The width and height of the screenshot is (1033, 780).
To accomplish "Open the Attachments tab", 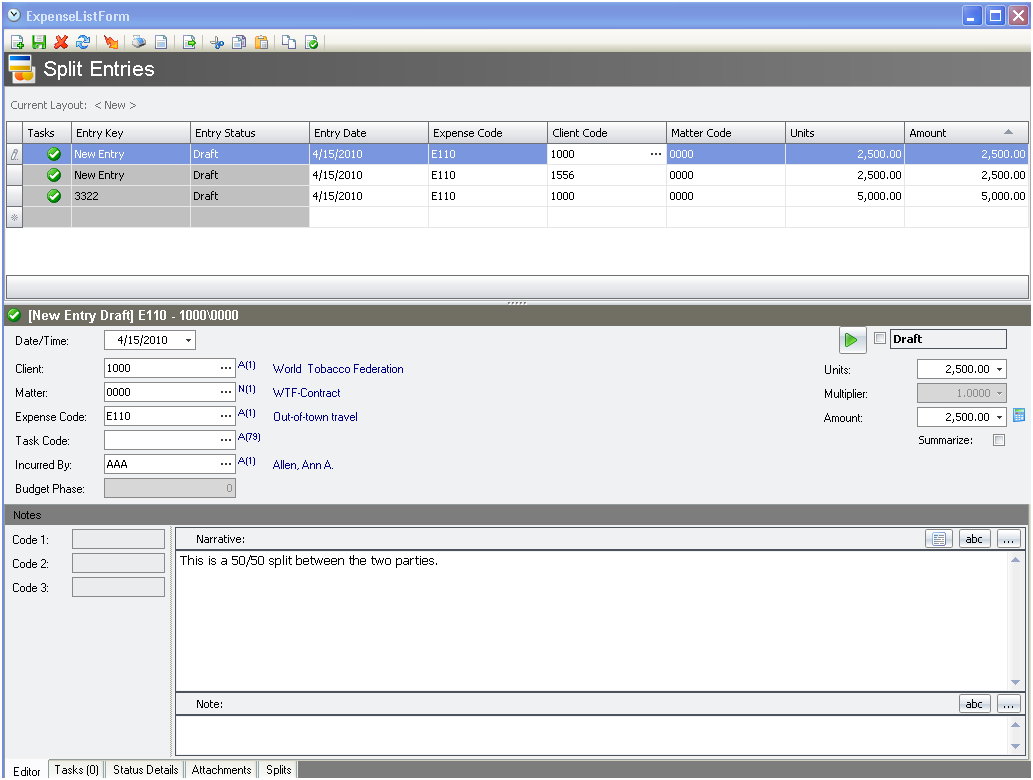I will coord(221,770).
